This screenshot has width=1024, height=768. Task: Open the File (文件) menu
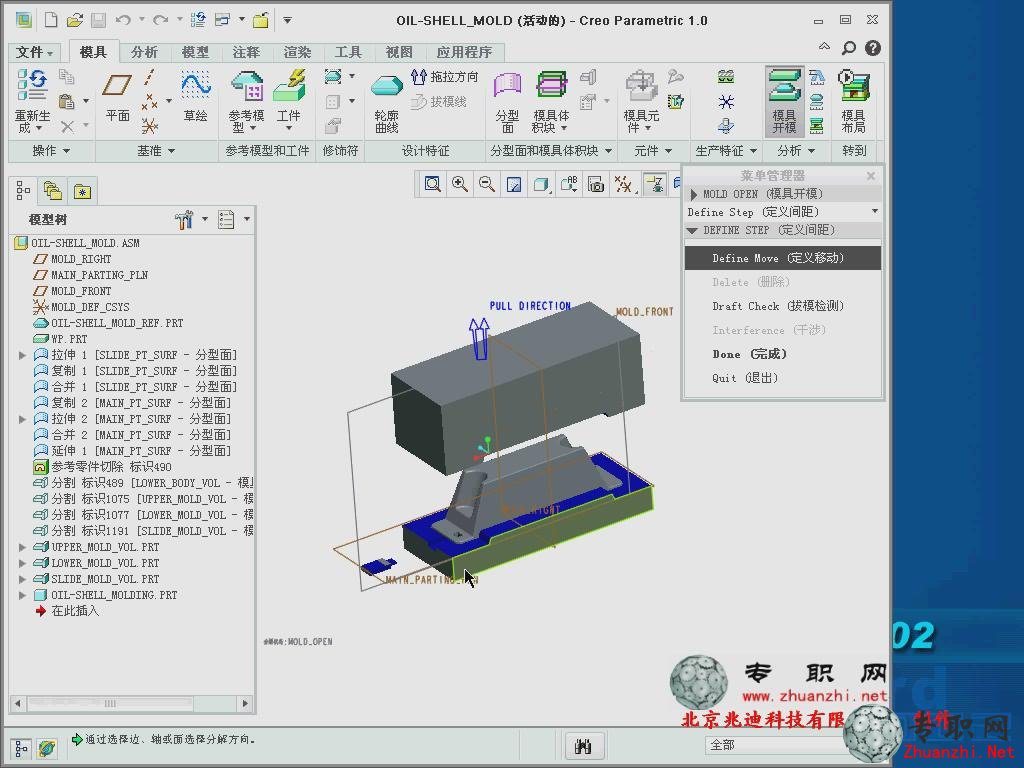(34, 52)
